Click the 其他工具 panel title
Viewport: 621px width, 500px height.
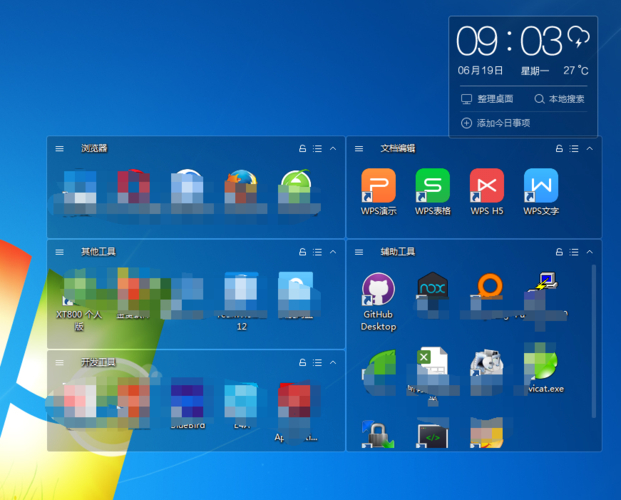(98, 252)
